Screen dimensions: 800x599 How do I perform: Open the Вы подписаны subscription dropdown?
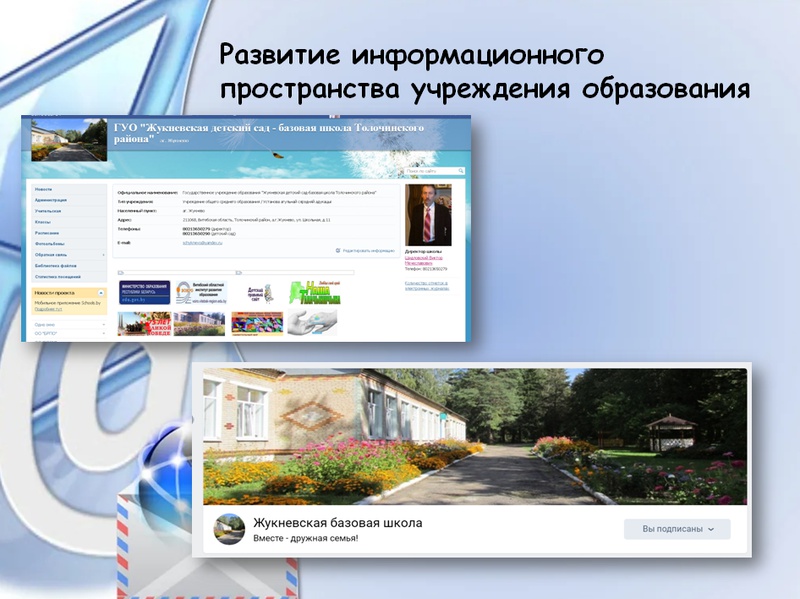point(677,529)
